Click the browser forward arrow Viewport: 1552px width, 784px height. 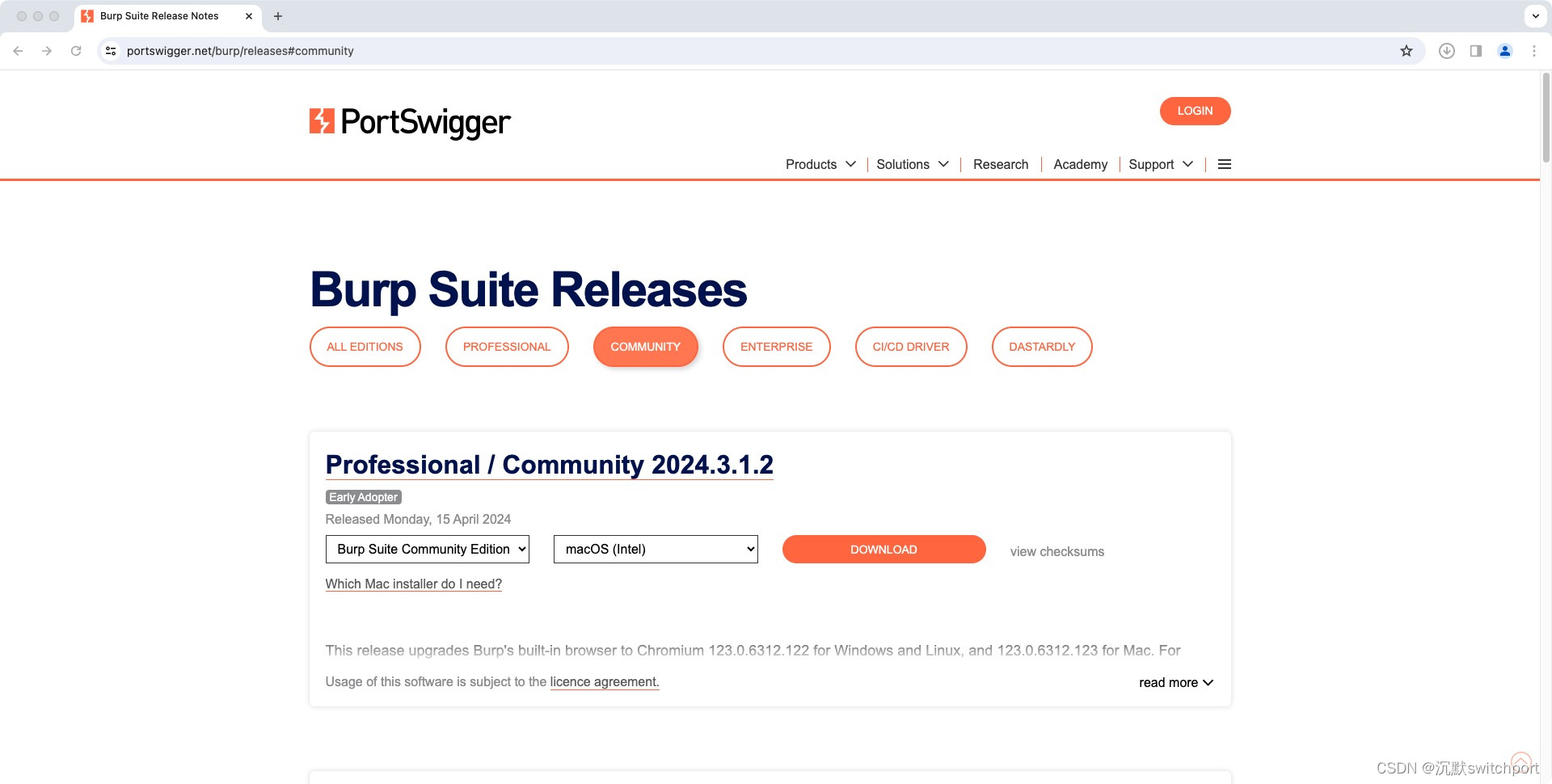click(47, 51)
